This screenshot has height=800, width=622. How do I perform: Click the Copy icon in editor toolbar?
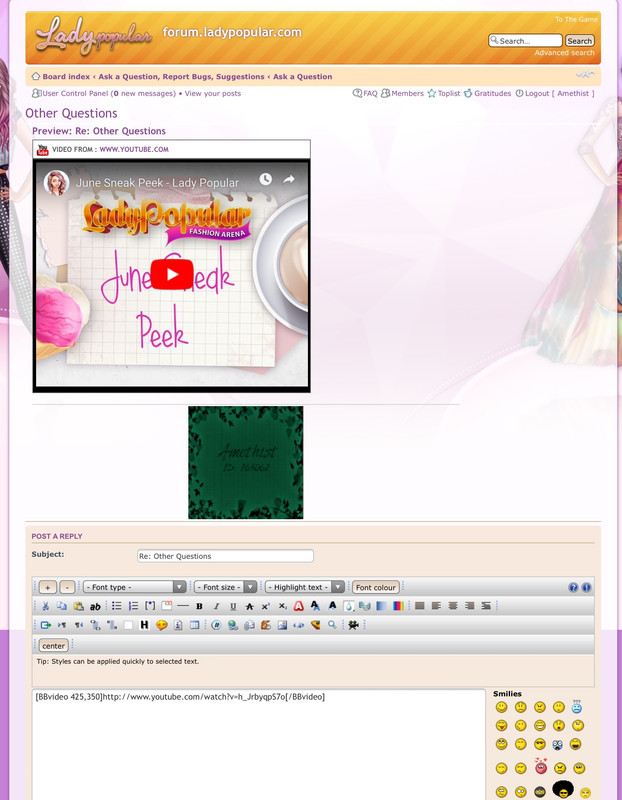point(62,606)
